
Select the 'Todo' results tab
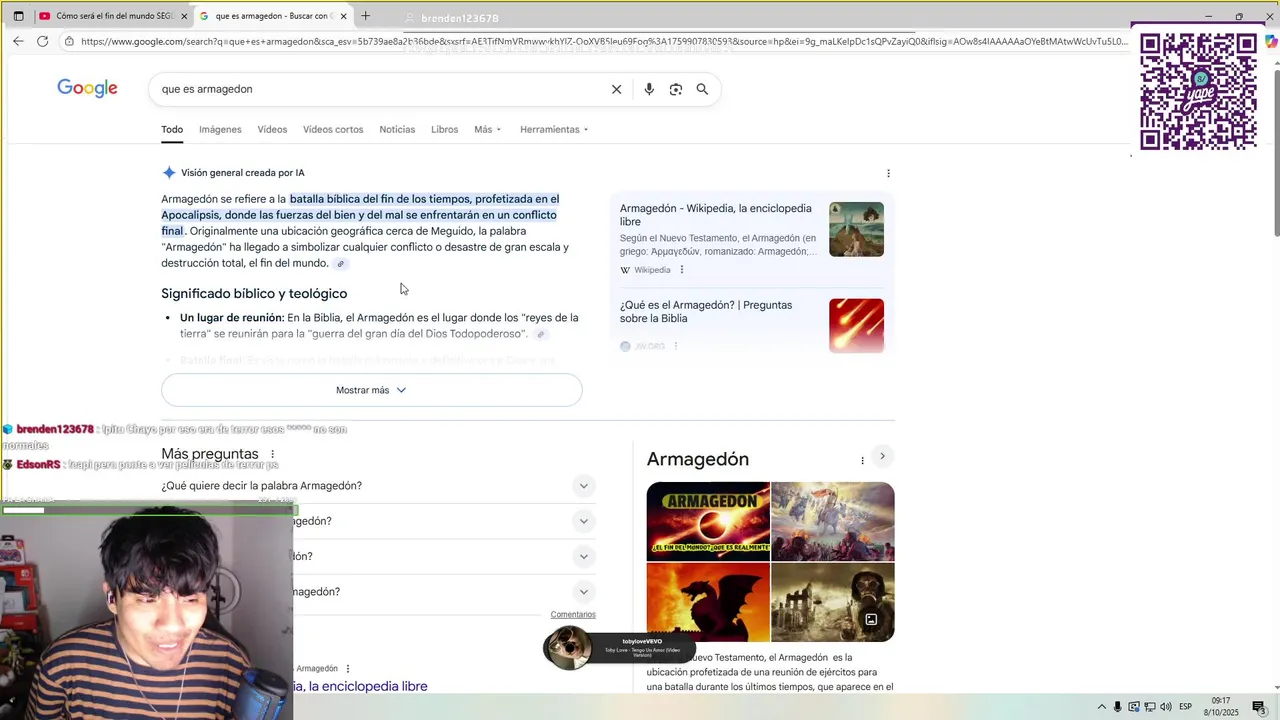coord(172,129)
